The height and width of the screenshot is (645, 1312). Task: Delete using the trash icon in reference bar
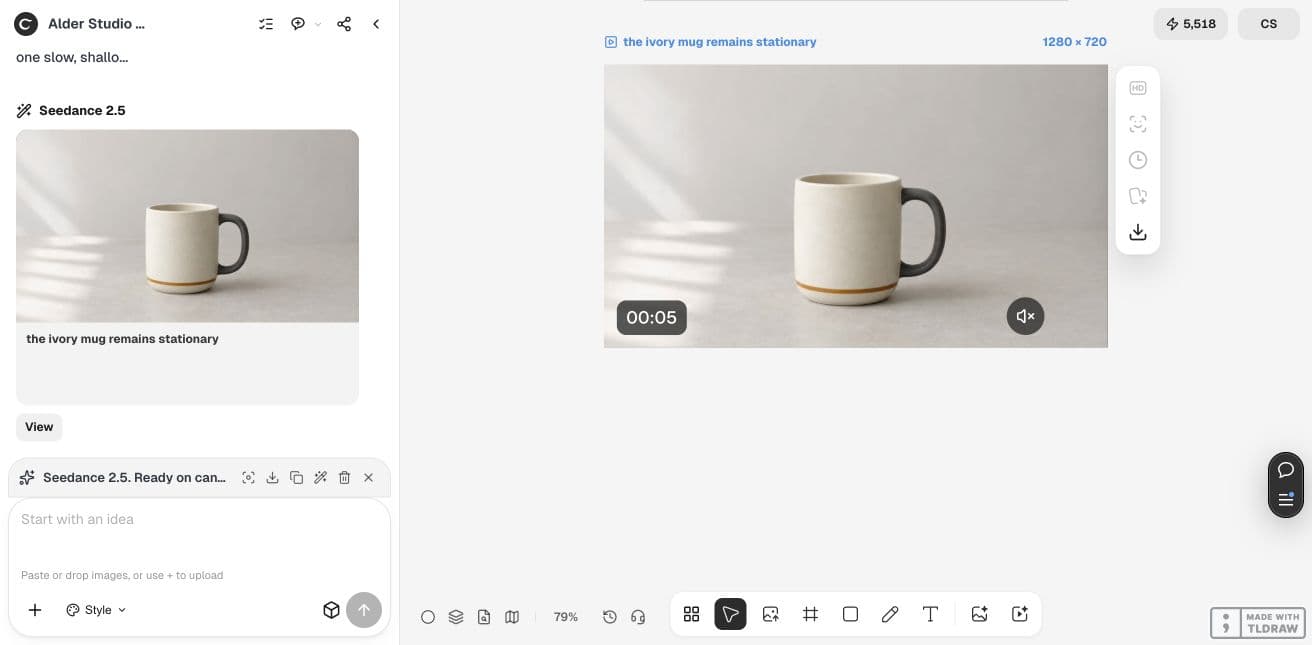[x=345, y=478]
